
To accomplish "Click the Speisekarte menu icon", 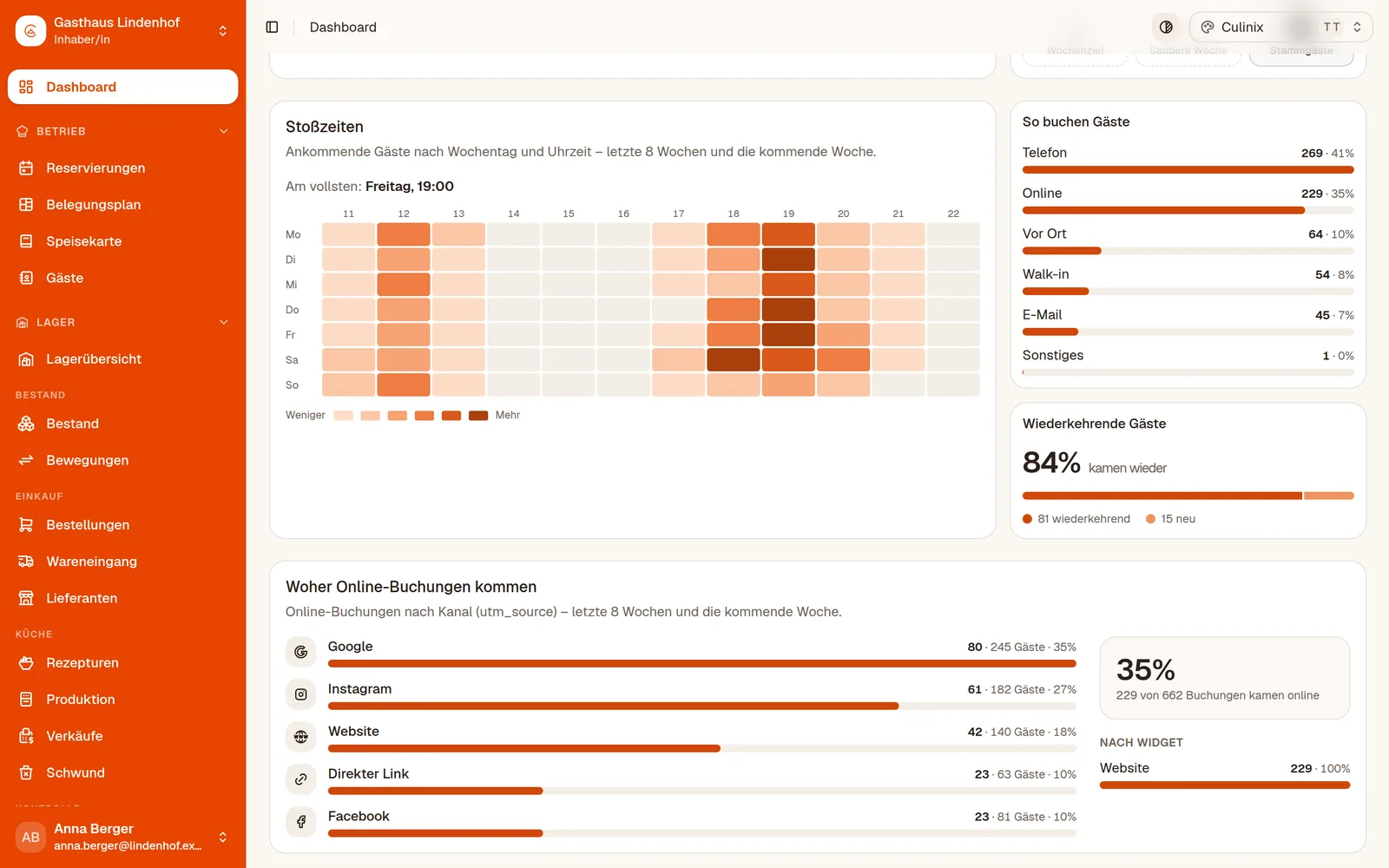I will click(x=26, y=241).
